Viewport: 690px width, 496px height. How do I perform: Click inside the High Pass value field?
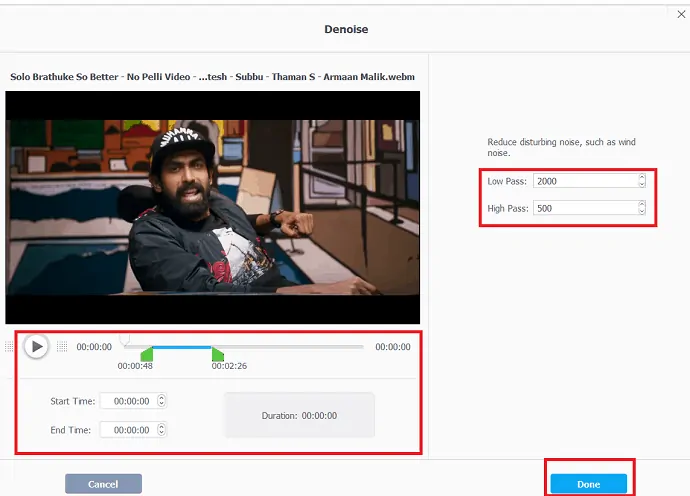(585, 208)
